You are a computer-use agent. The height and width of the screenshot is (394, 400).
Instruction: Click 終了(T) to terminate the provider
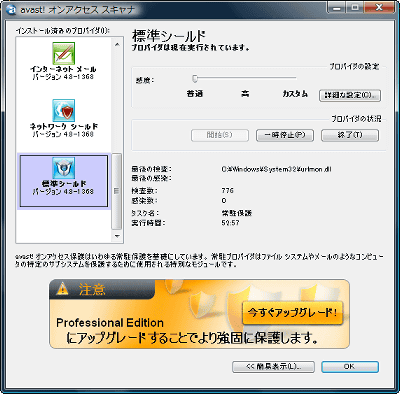click(350, 135)
